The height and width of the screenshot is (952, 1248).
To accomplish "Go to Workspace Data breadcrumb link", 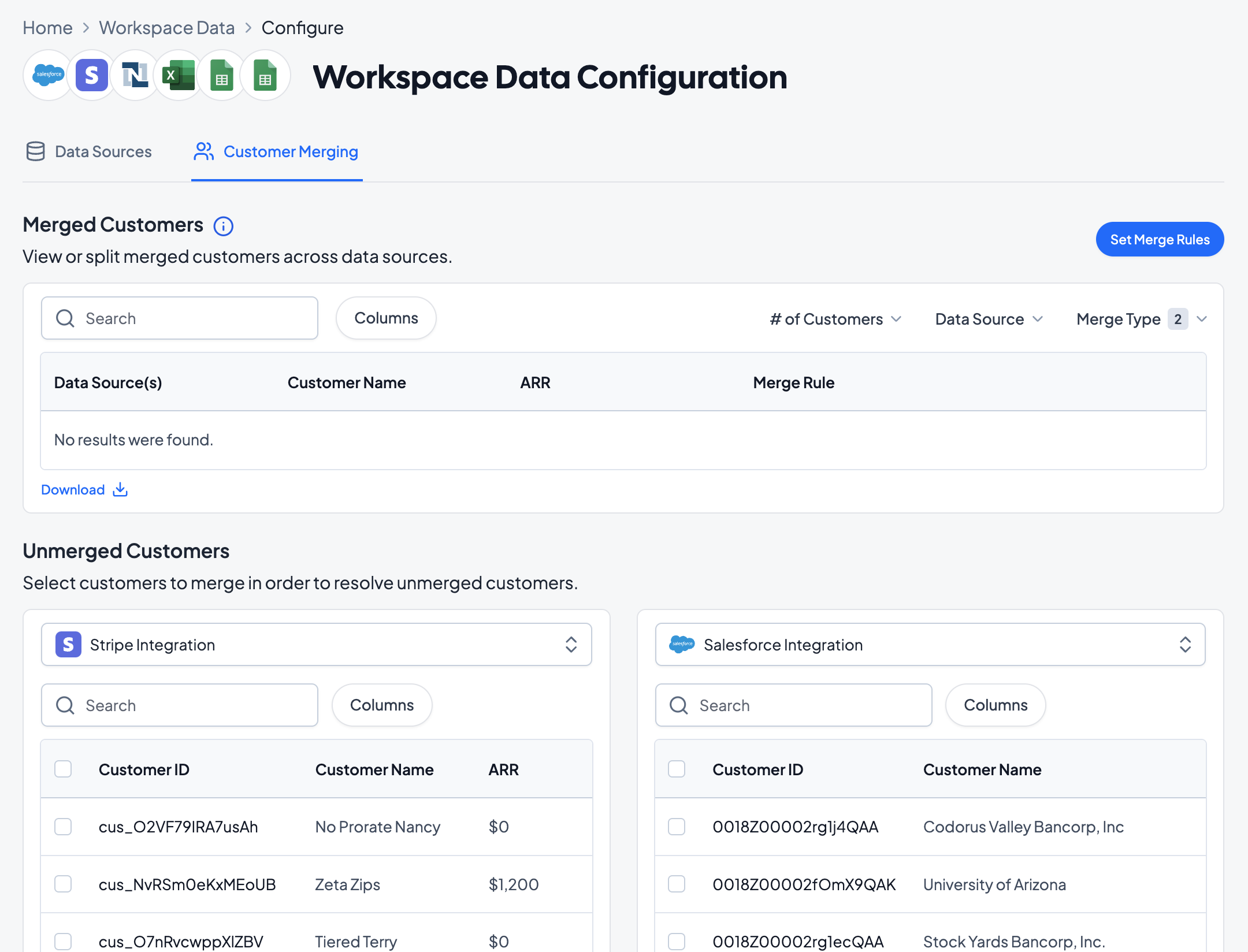I will pyautogui.click(x=166, y=28).
